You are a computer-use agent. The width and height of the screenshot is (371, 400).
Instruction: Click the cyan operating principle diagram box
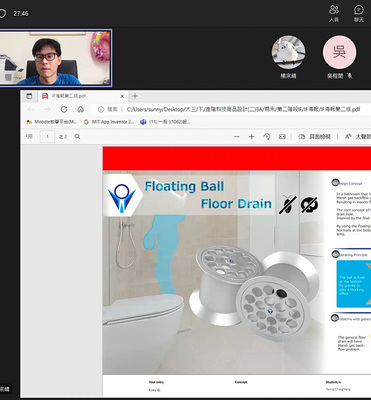(354, 284)
